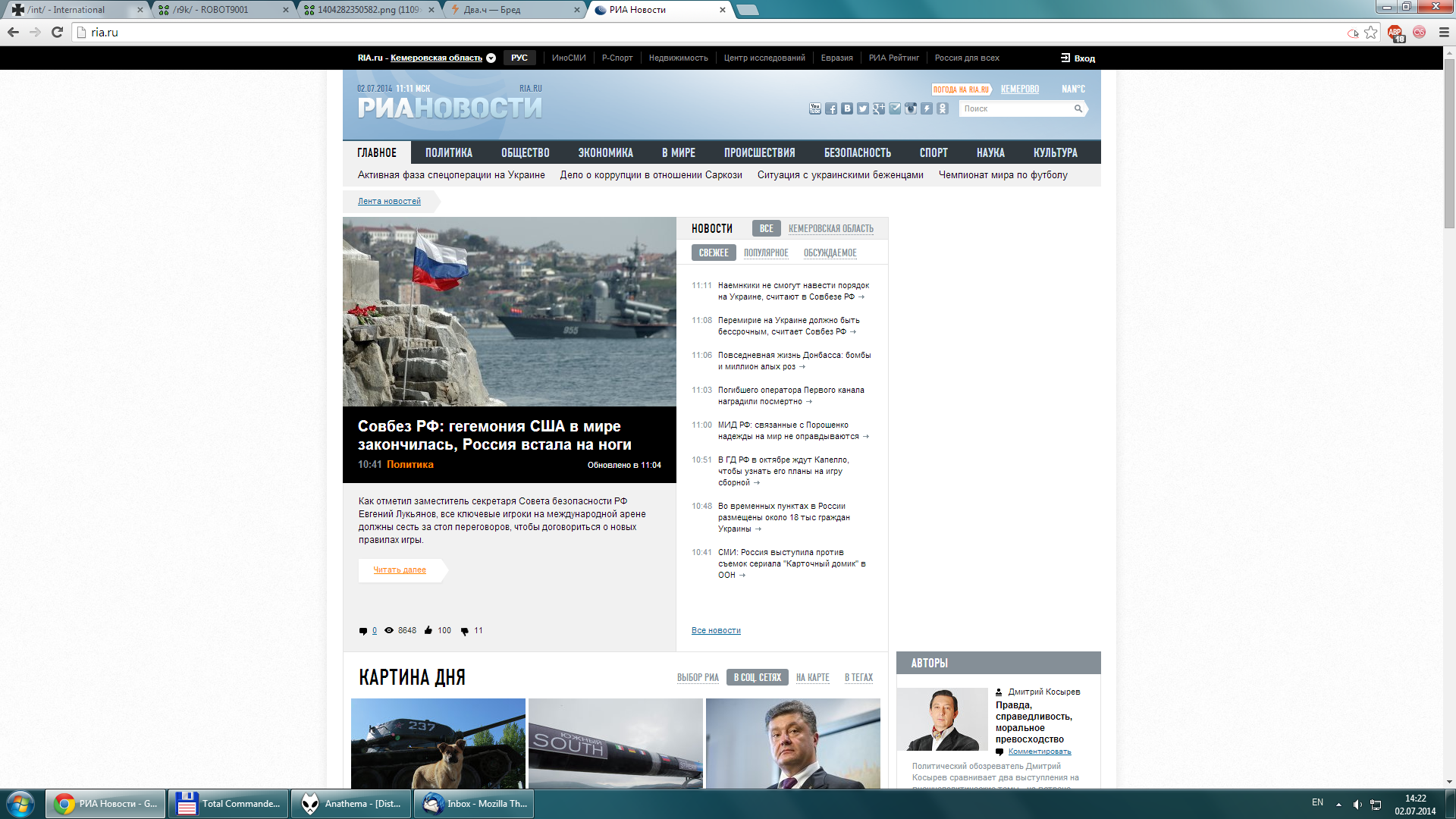Open the Политика navigation section
1456x819 pixels.
click(x=448, y=152)
